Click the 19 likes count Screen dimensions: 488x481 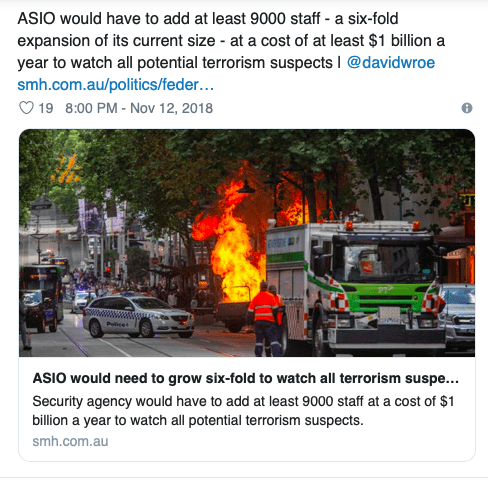tap(46, 108)
